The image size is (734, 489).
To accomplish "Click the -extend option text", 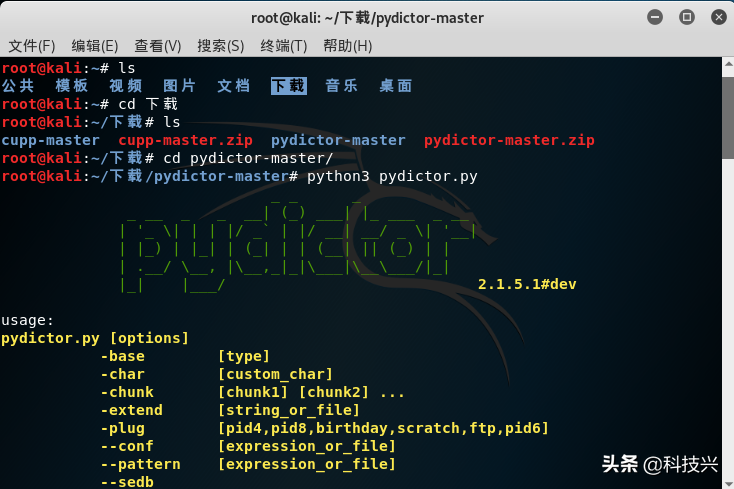I will click(132, 410).
